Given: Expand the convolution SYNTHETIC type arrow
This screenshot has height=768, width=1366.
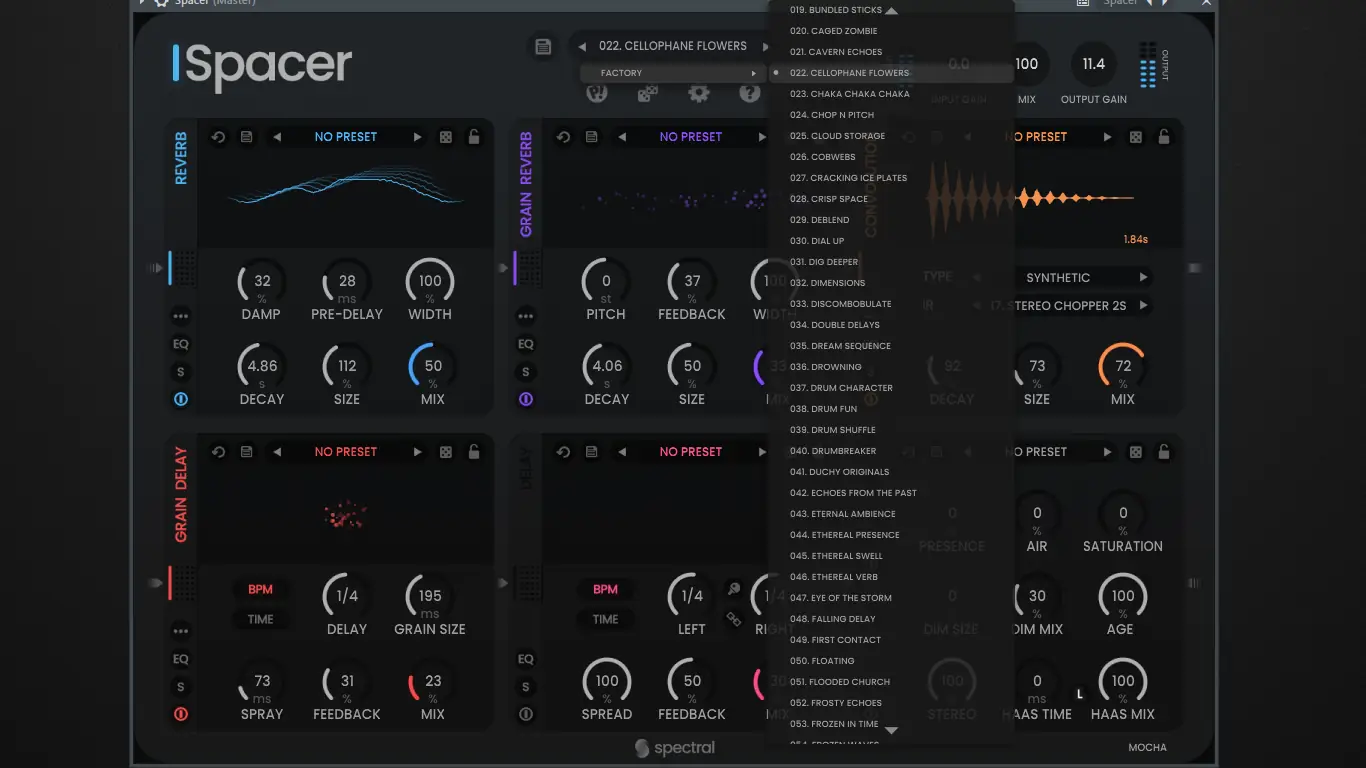Looking at the screenshot, I should [x=1143, y=277].
